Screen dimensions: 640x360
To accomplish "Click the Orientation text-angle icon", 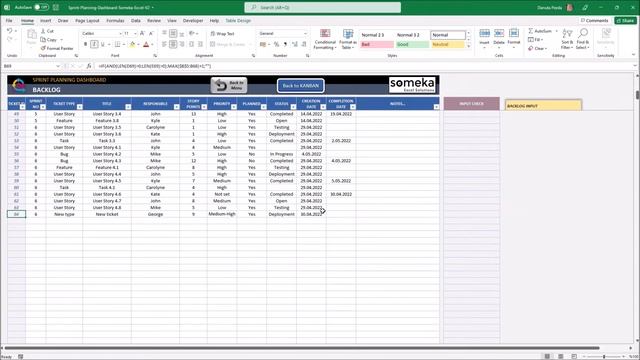I will (191, 33).
